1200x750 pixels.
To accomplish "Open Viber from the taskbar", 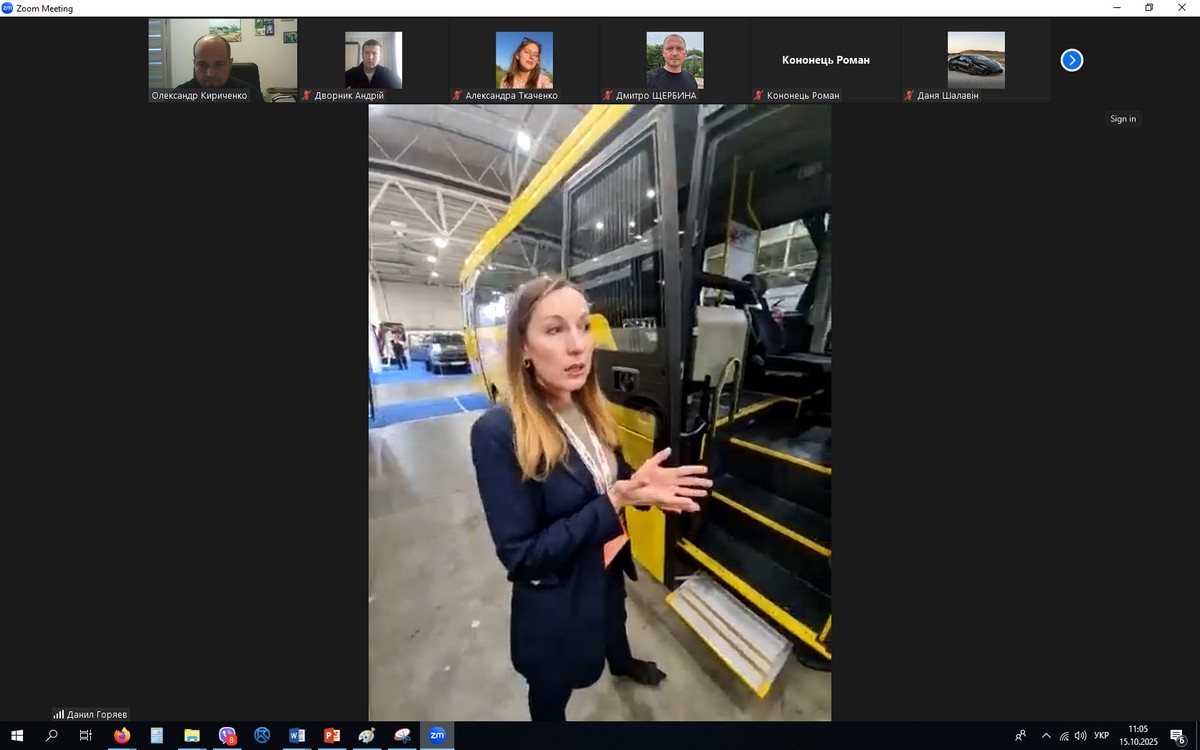I will point(227,736).
